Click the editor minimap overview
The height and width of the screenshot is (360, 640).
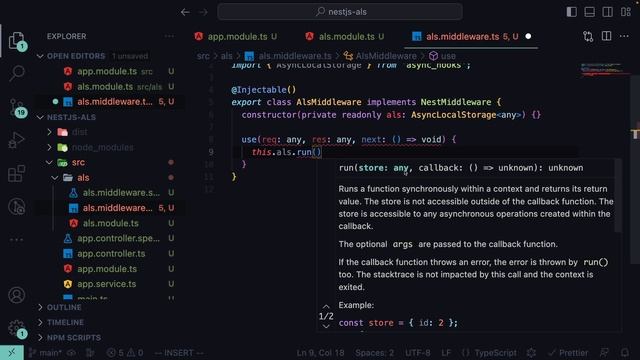[x=604, y=69]
